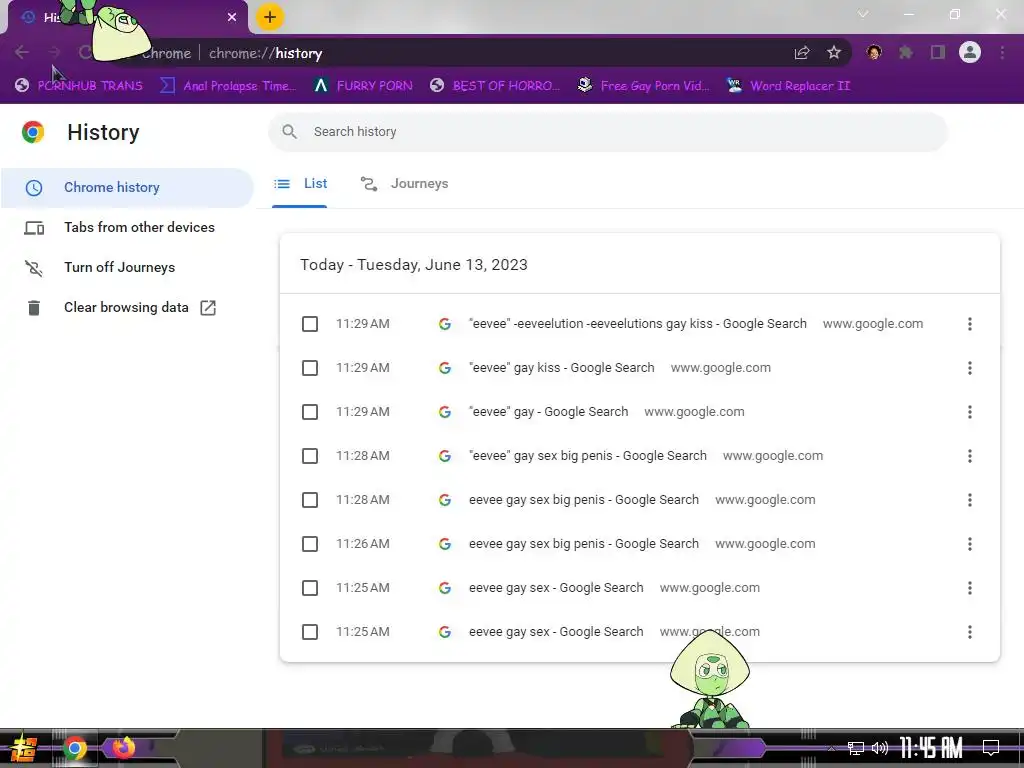Click the clock icon beside Chrome history
The image size is (1024, 768).
click(x=34, y=188)
